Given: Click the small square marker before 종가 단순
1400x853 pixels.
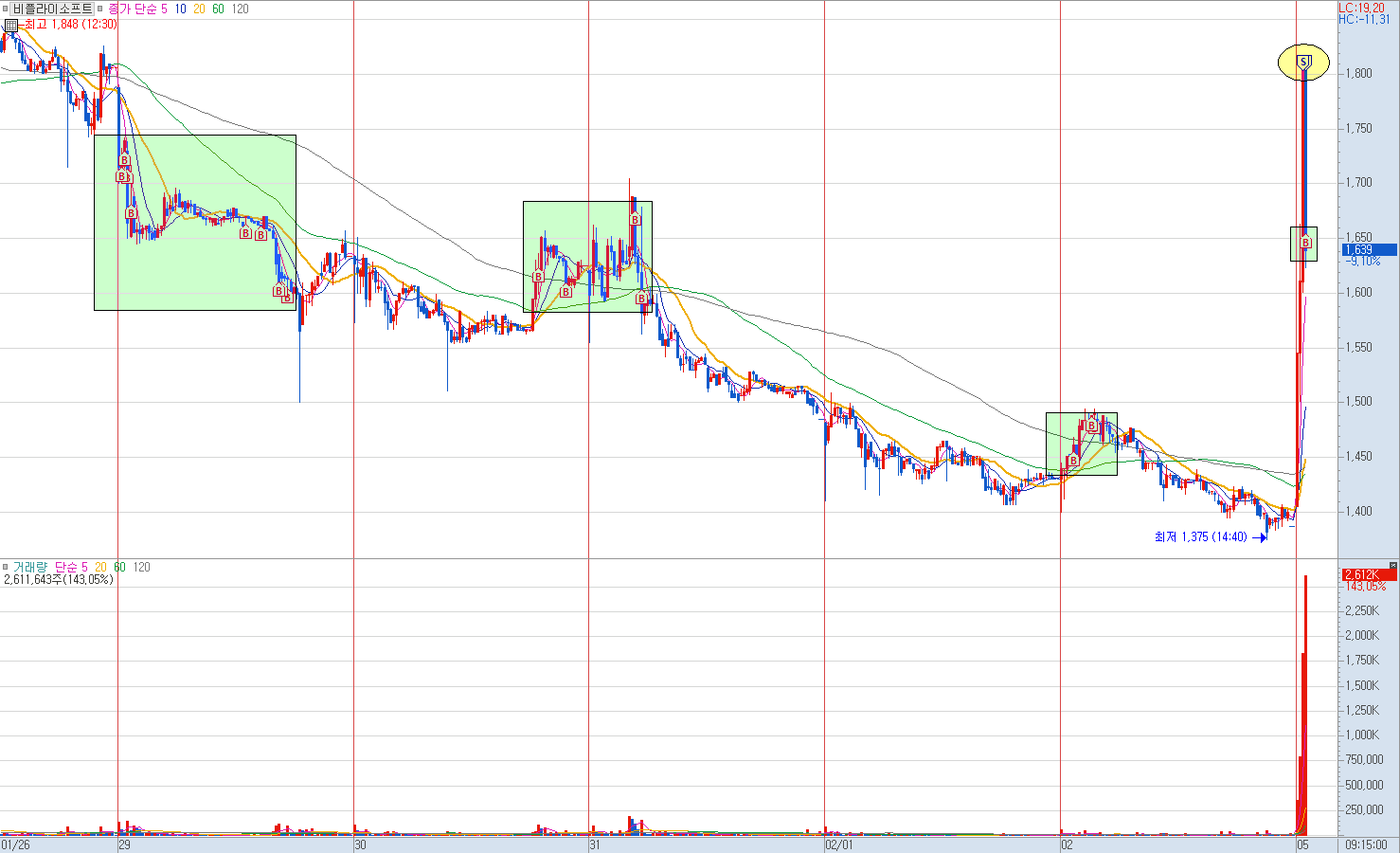Looking at the screenshot, I should (x=99, y=9).
